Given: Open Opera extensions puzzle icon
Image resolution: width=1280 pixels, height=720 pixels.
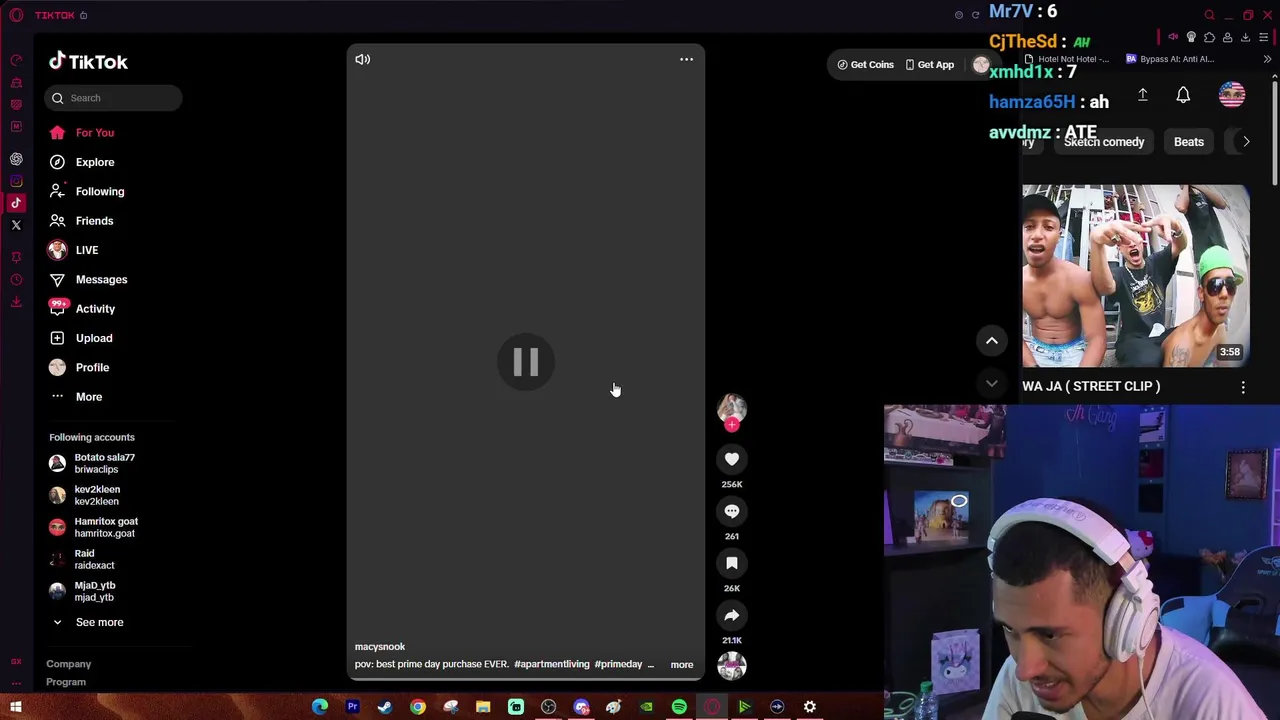Looking at the screenshot, I should [1209, 37].
